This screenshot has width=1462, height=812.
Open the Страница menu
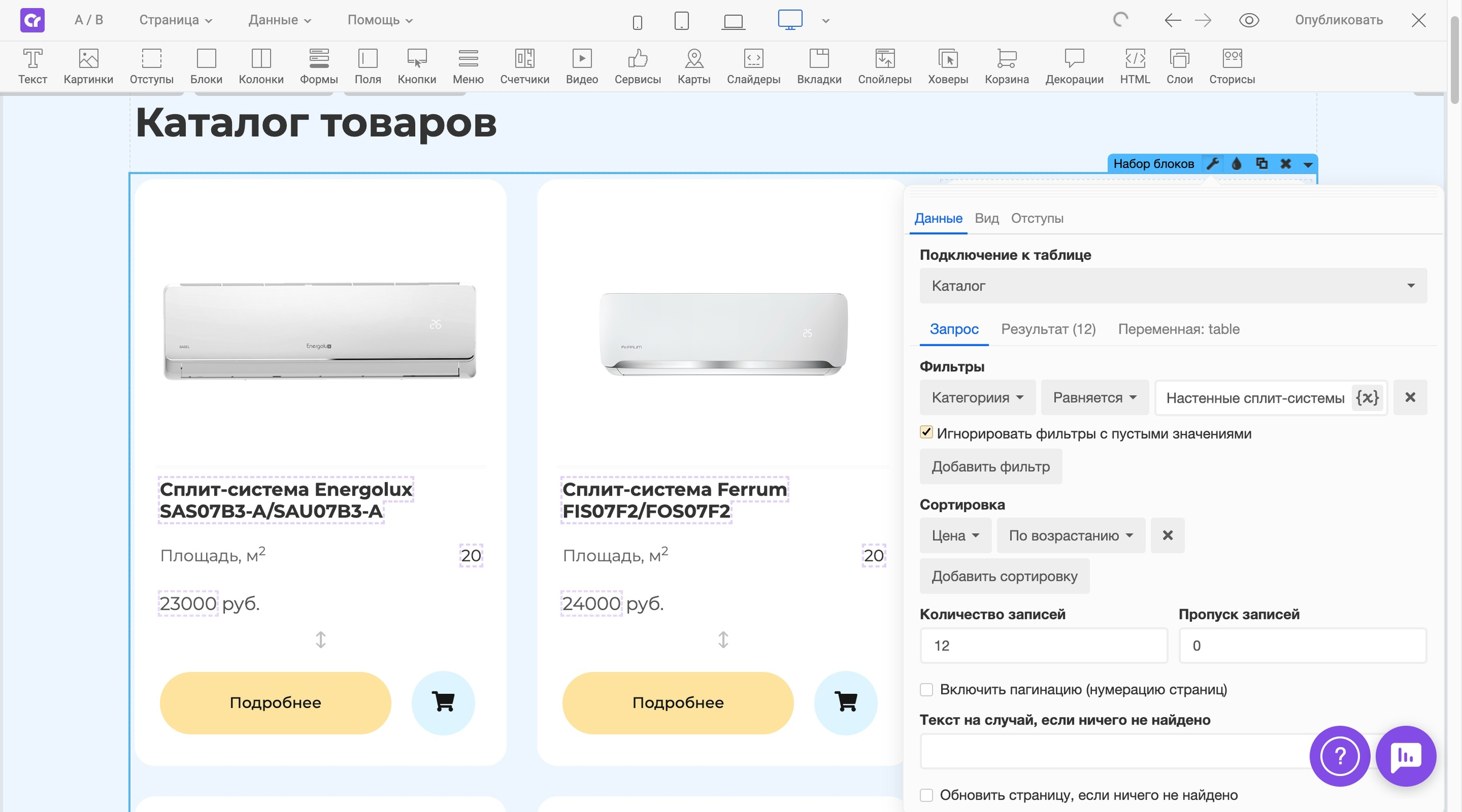coord(176,20)
